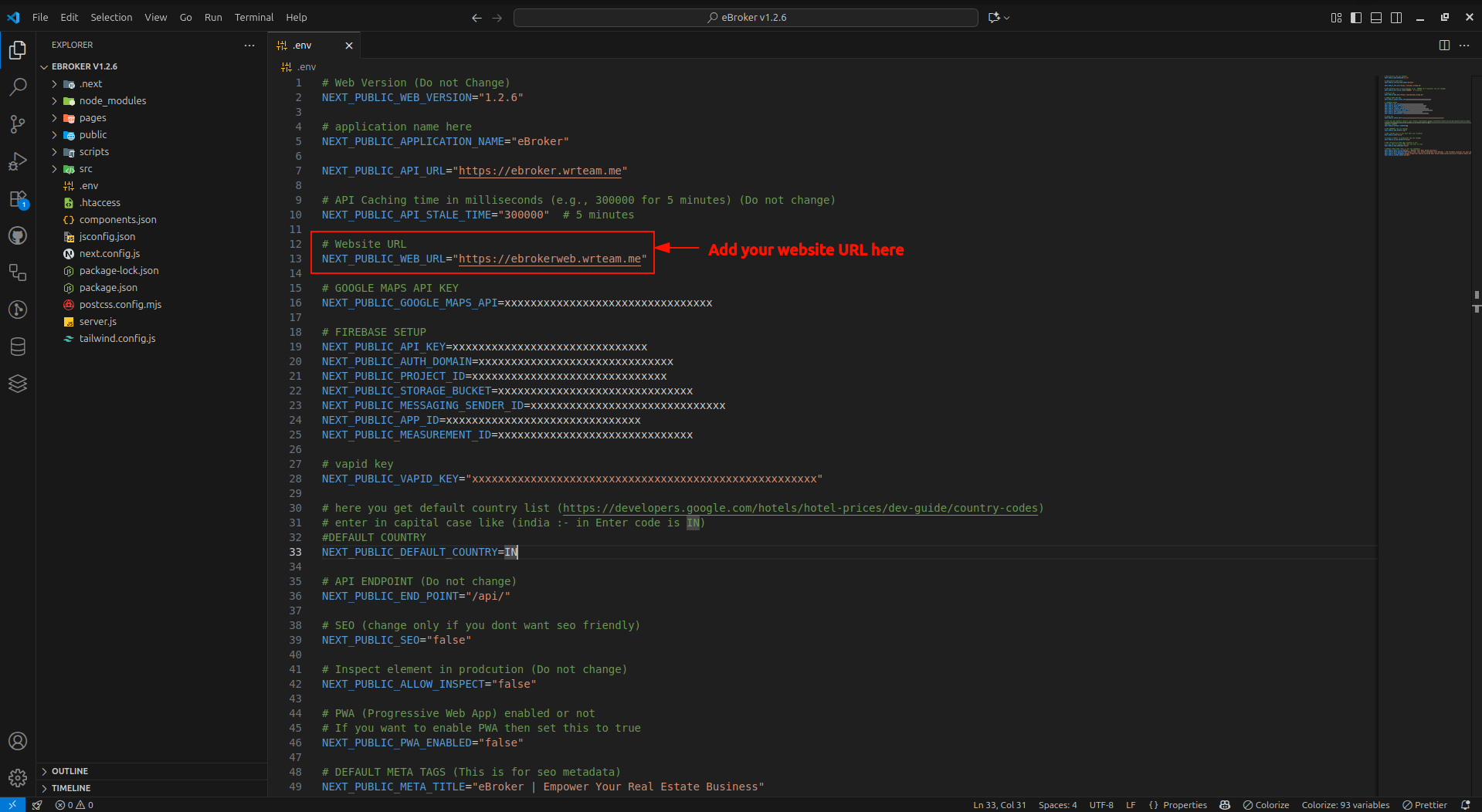Click the Prettier status bar button

pyautogui.click(x=1425, y=805)
